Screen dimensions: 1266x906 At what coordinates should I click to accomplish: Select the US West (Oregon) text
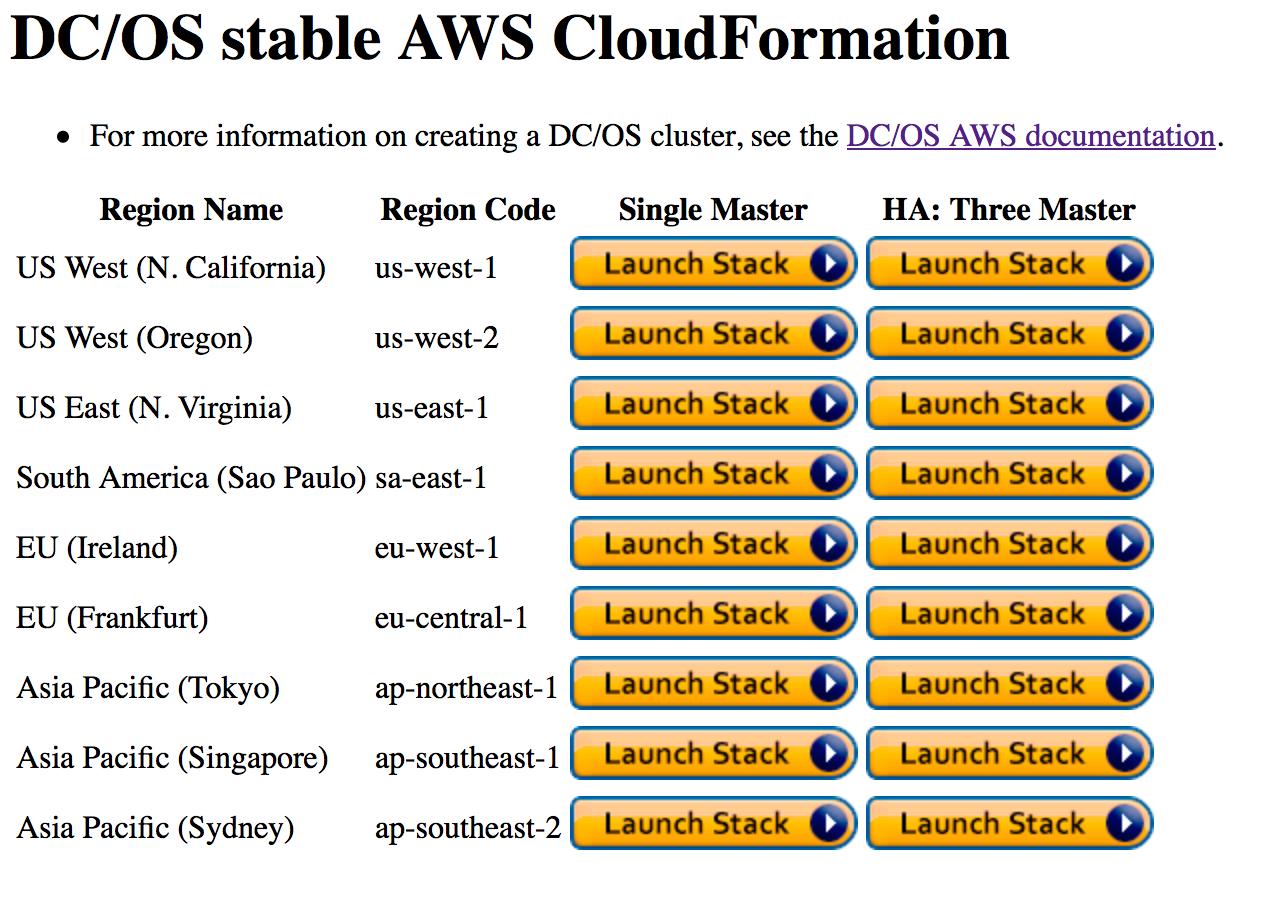click(134, 338)
